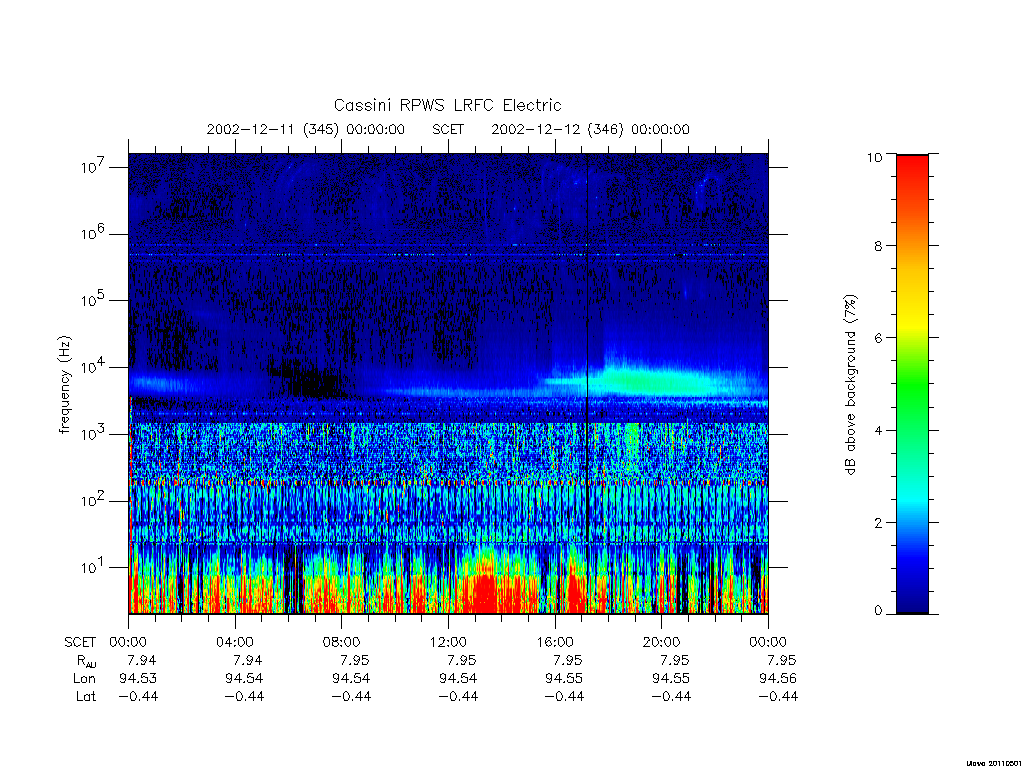Click the 04:00 SCET time tick label
Screen dimensions: 1024x768
click(x=234, y=642)
